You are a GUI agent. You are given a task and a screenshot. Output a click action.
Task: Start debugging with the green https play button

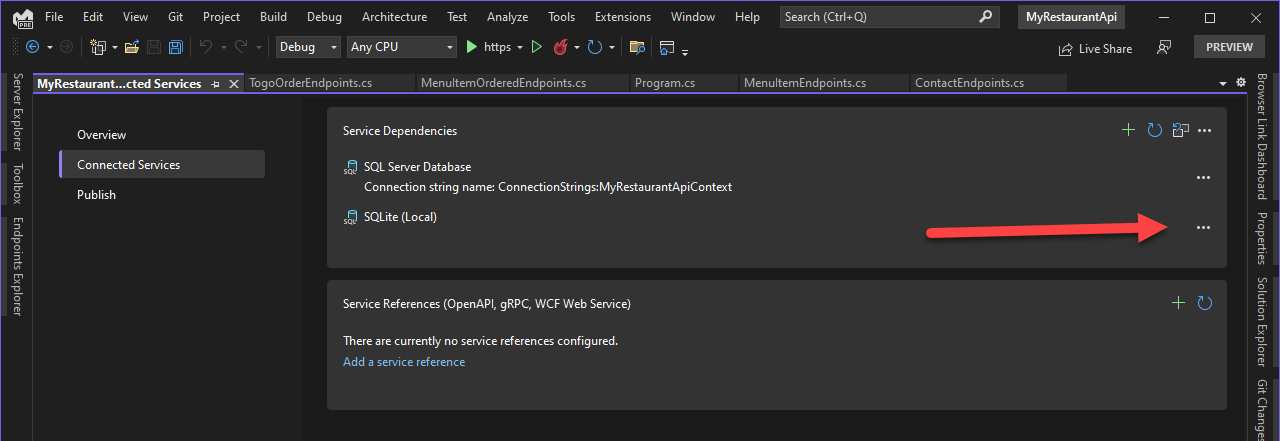472,47
